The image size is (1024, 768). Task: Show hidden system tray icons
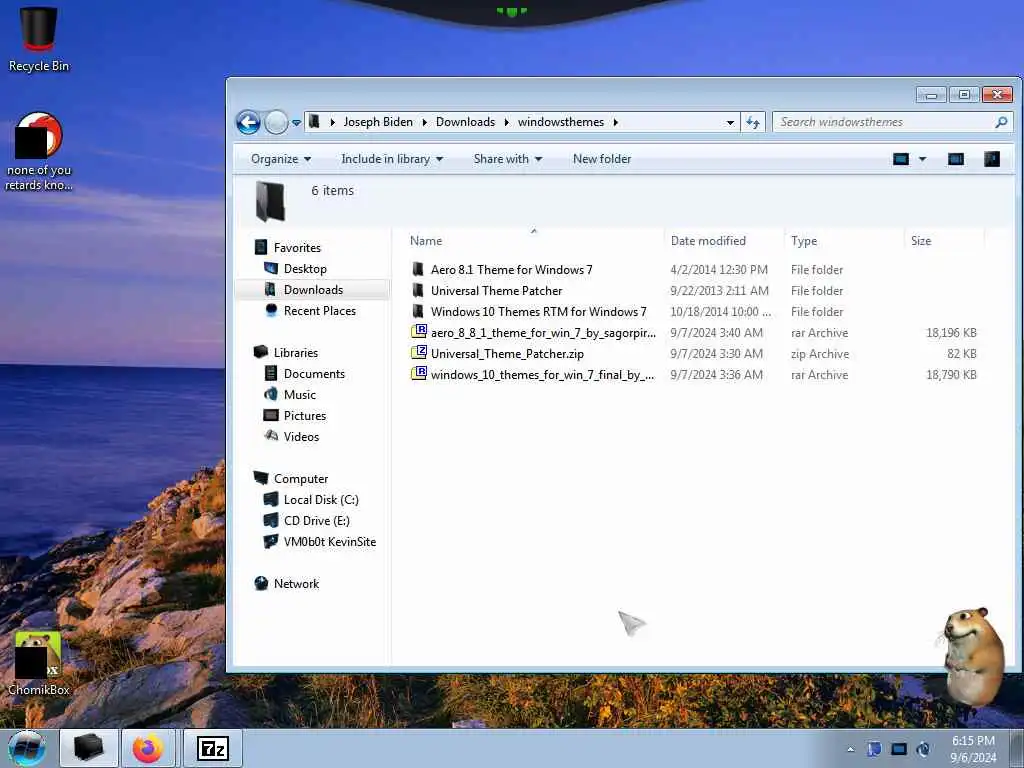(x=850, y=750)
